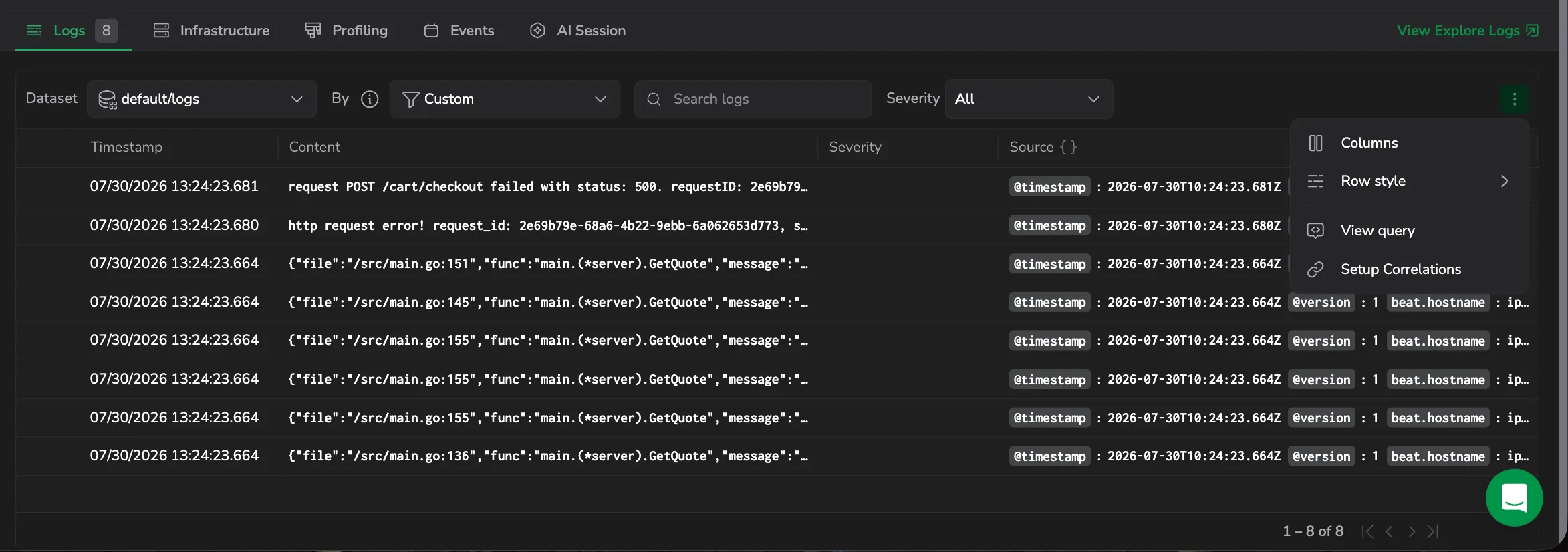Image resolution: width=1568 pixels, height=552 pixels.
Task: Click the Timestamp column header
Action: 126,147
